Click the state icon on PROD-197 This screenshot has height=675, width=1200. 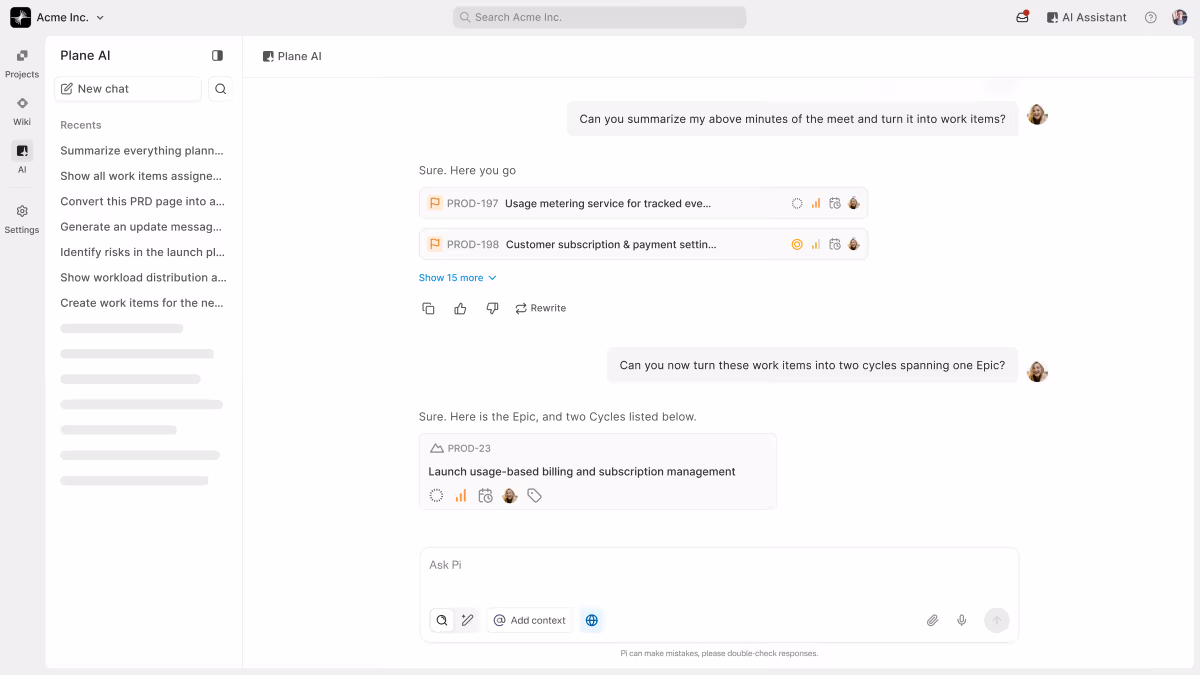point(797,203)
